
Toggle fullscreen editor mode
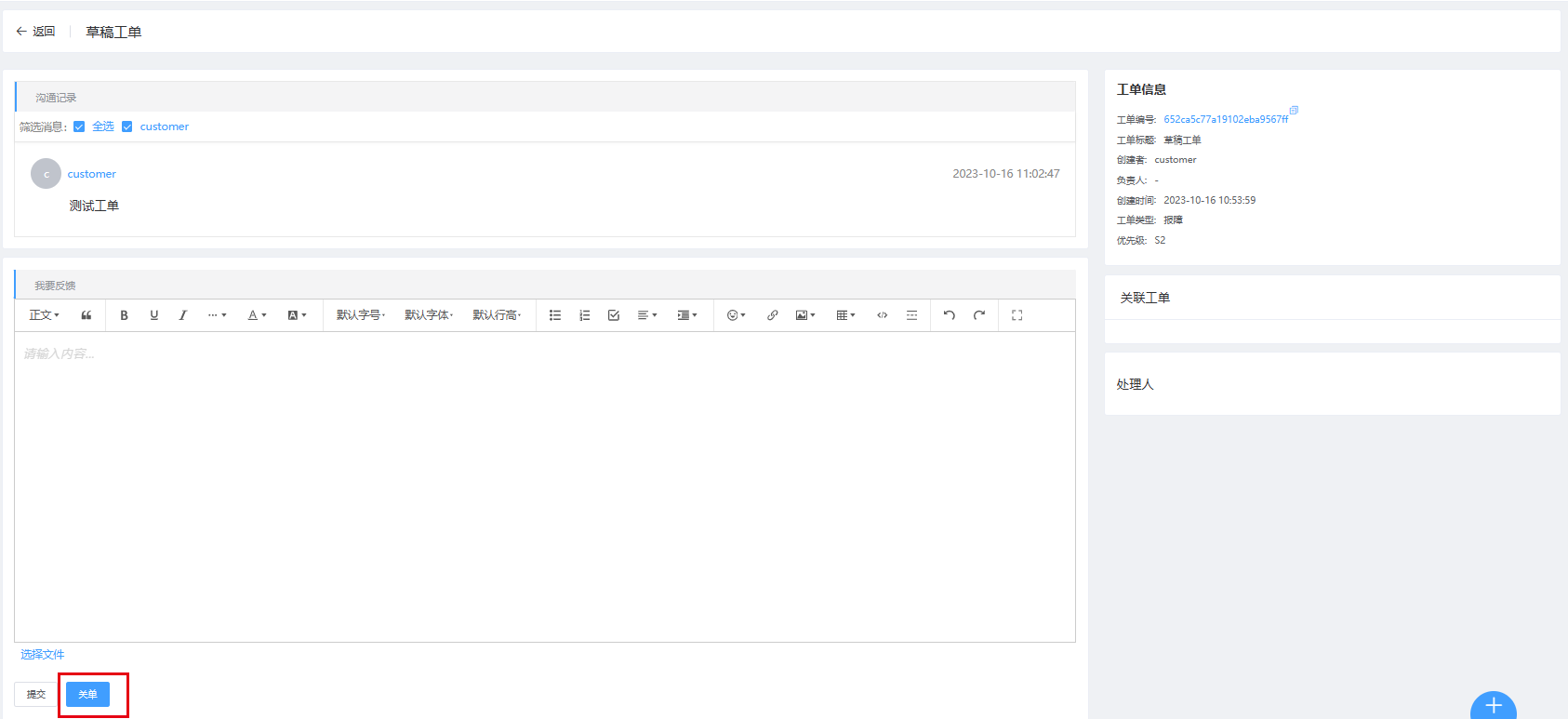(x=1017, y=315)
